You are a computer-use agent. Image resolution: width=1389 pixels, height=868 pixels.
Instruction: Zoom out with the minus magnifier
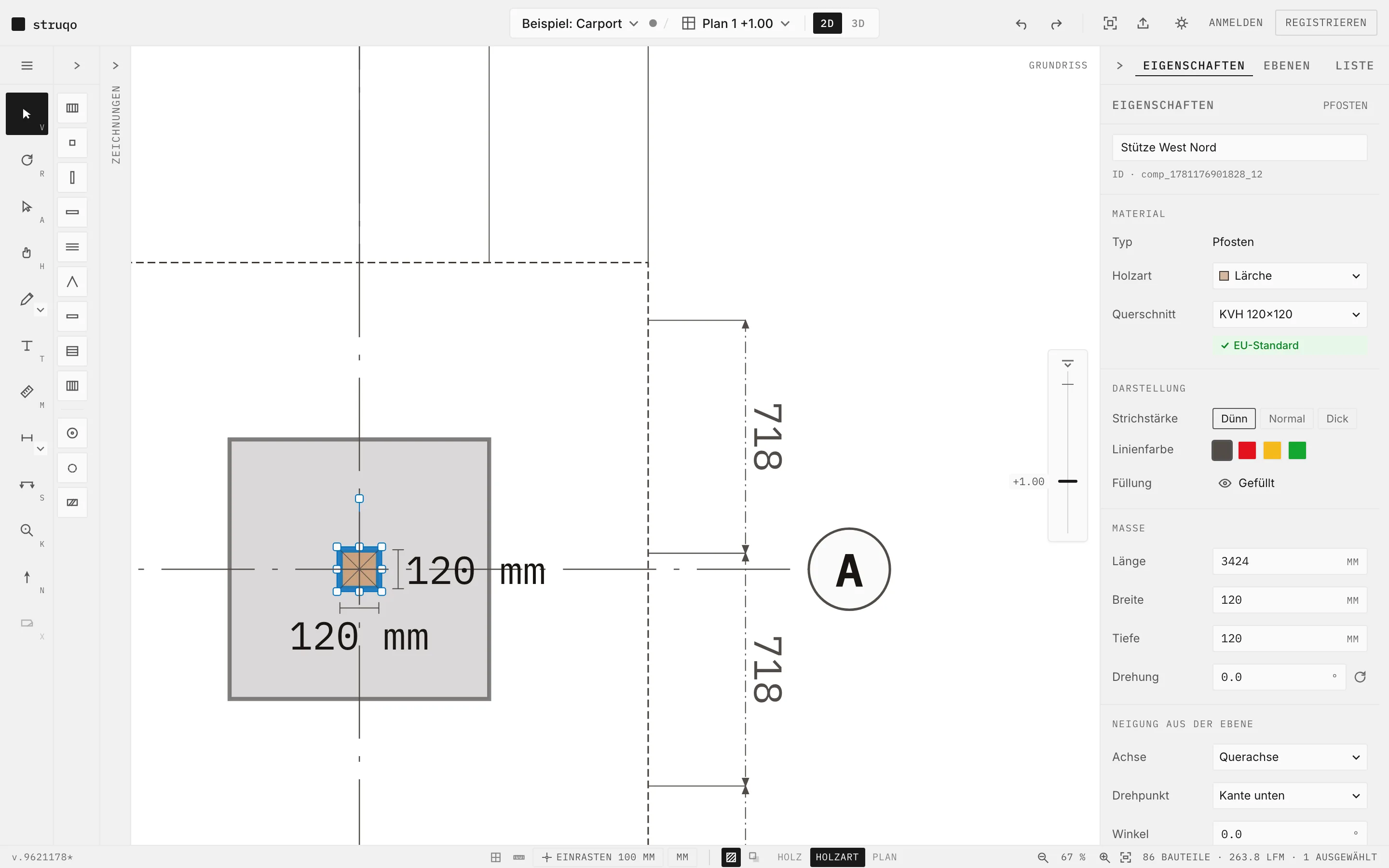[1043, 857]
